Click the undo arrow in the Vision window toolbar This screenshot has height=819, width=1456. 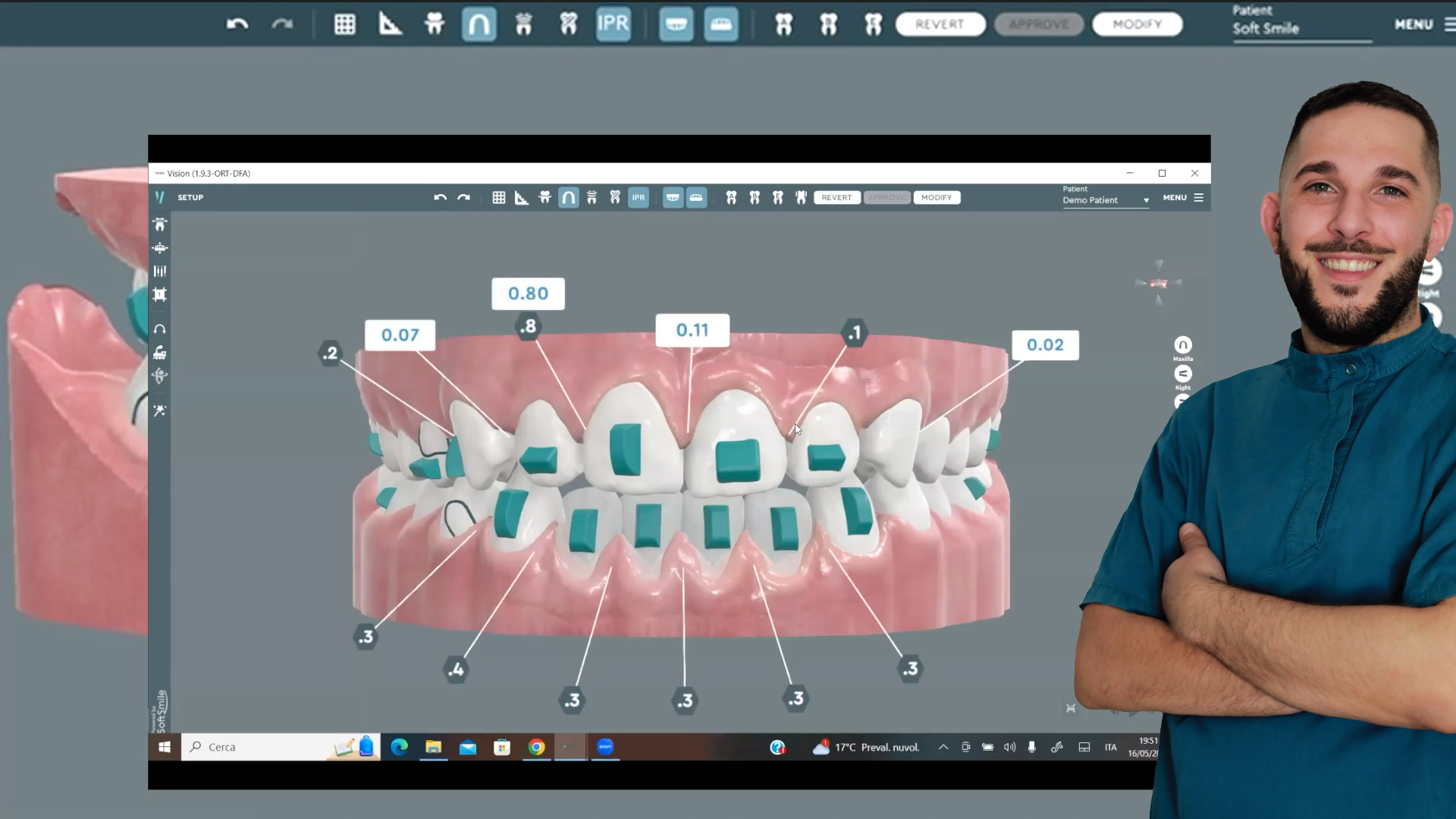pyautogui.click(x=440, y=197)
